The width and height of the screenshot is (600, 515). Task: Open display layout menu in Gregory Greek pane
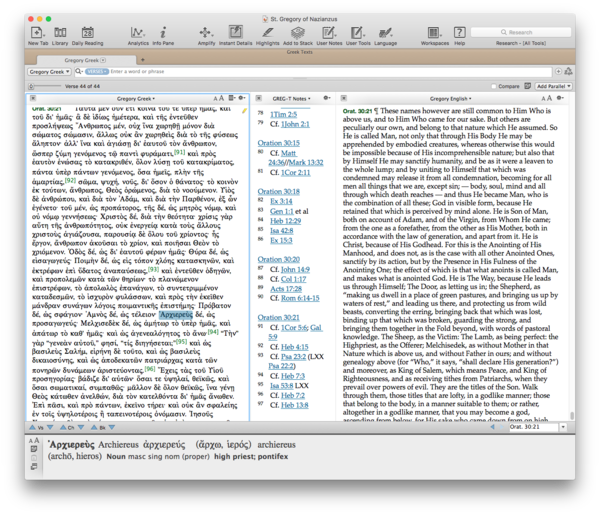pyautogui.click(x=232, y=98)
